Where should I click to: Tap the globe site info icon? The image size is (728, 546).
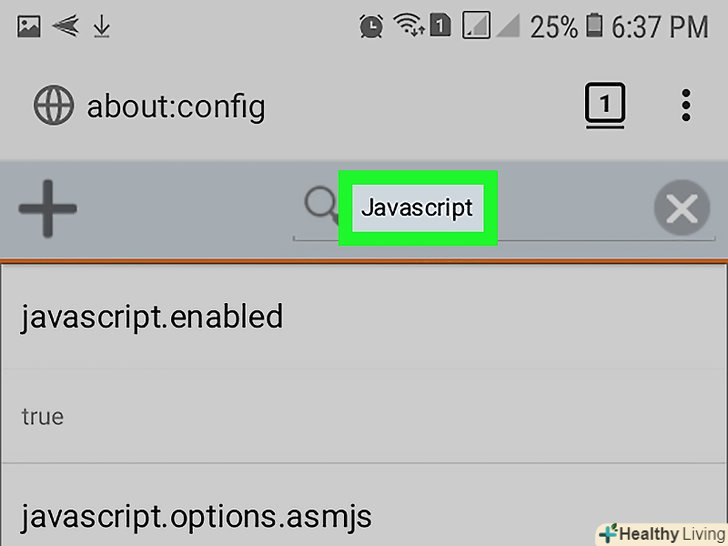pyautogui.click(x=53, y=105)
